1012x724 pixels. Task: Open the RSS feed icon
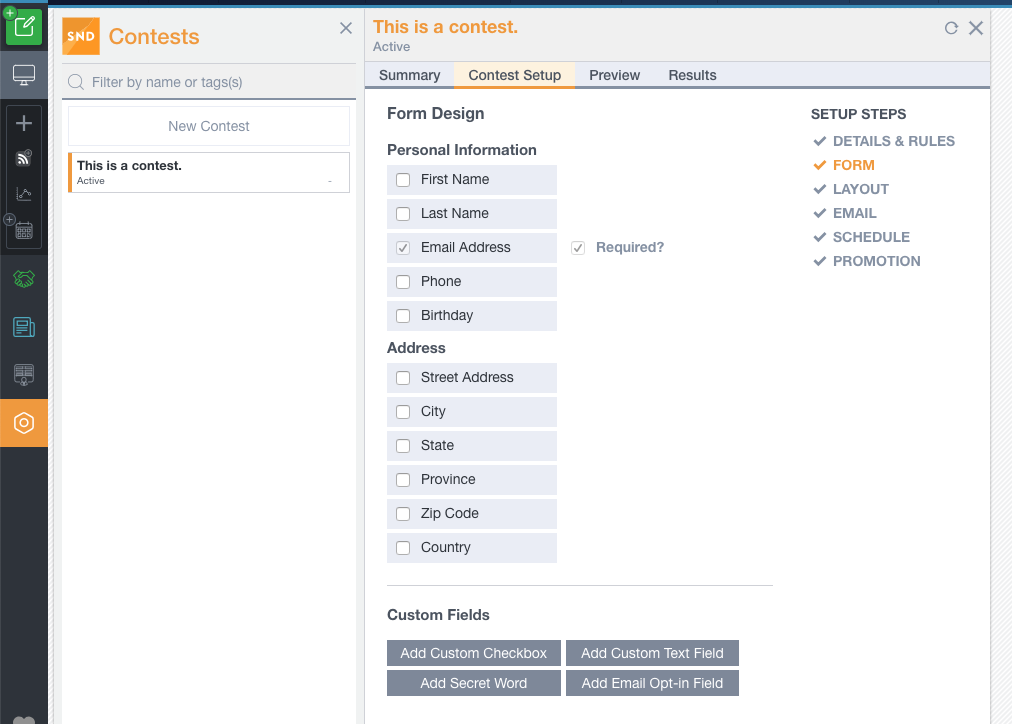tap(24, 158)
